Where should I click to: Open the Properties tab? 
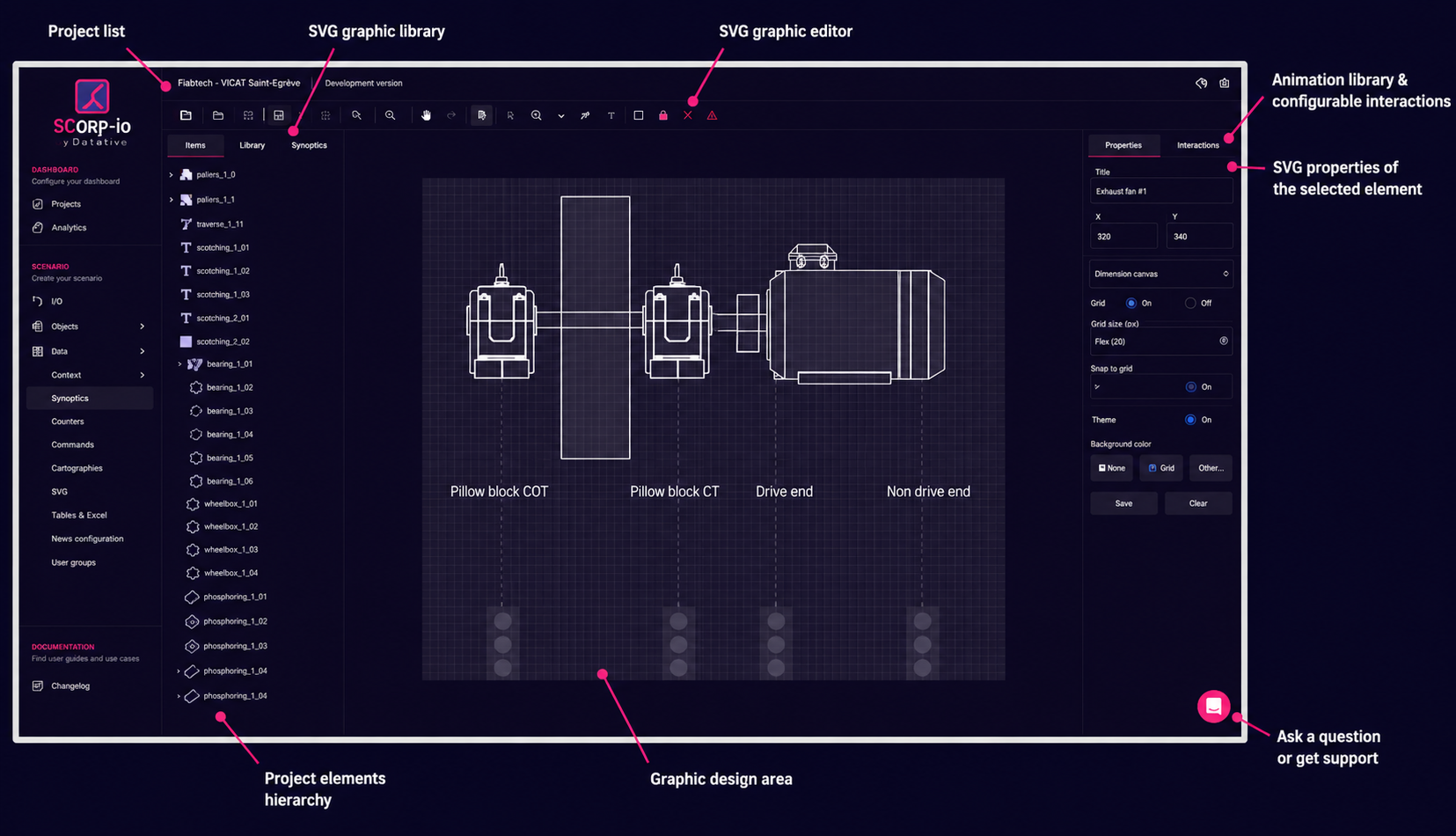1123,145
